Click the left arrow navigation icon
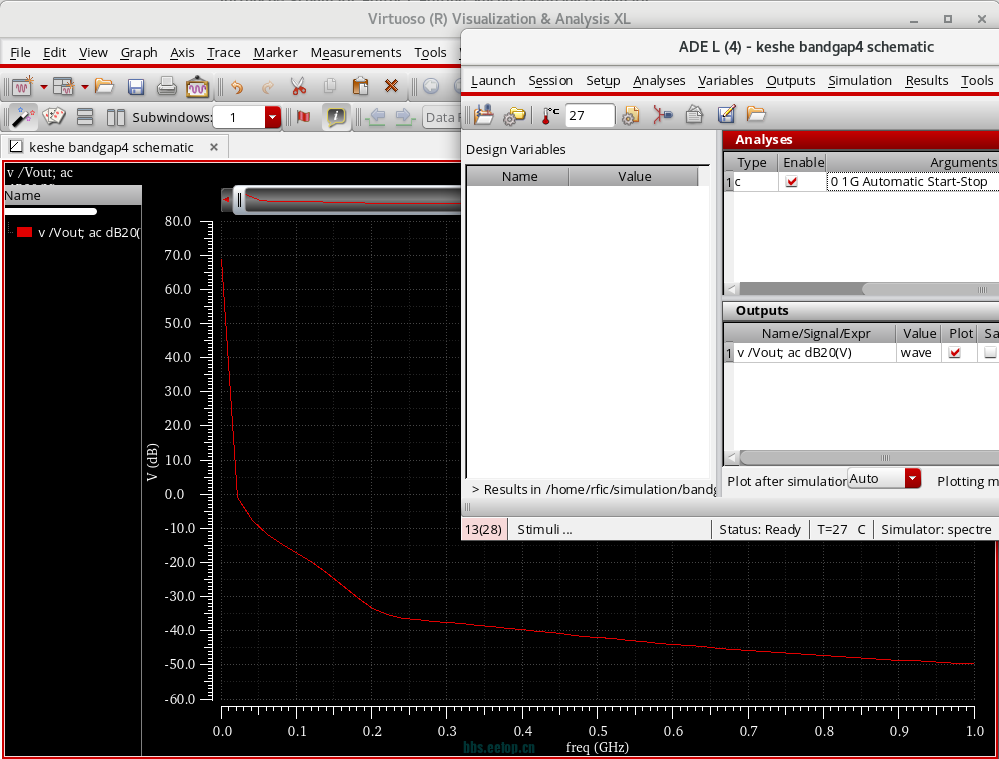The width and height of the screenshot is (999, 759). 377,117
